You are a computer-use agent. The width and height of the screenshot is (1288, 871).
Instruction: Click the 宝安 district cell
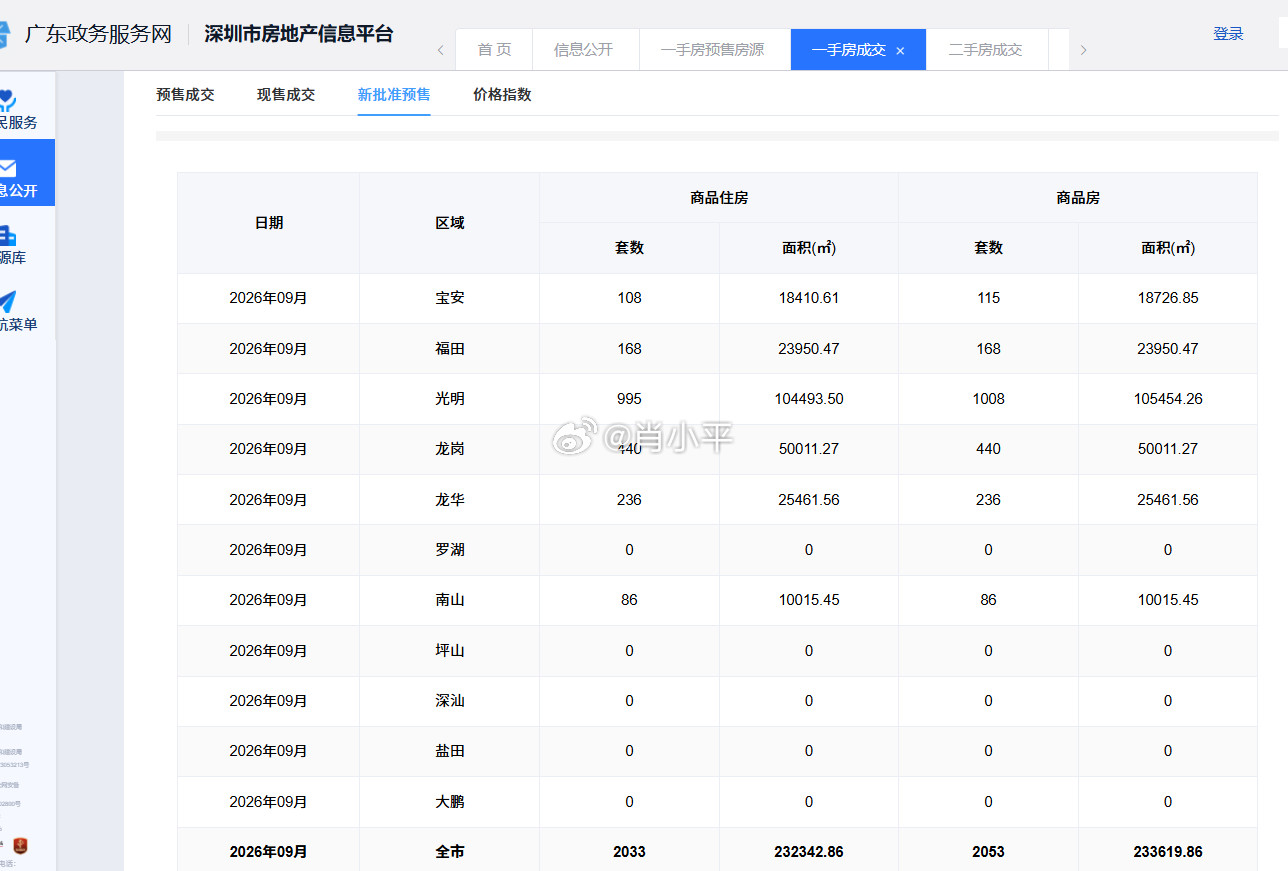[449, 298]
